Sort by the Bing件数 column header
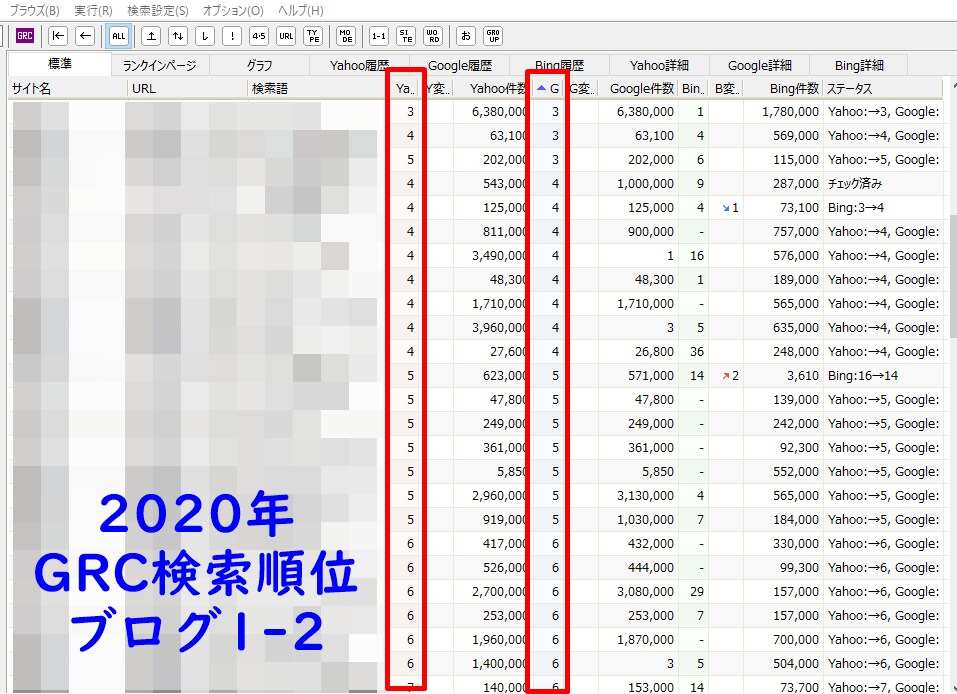The image size is (957, 694). point(783,89)
